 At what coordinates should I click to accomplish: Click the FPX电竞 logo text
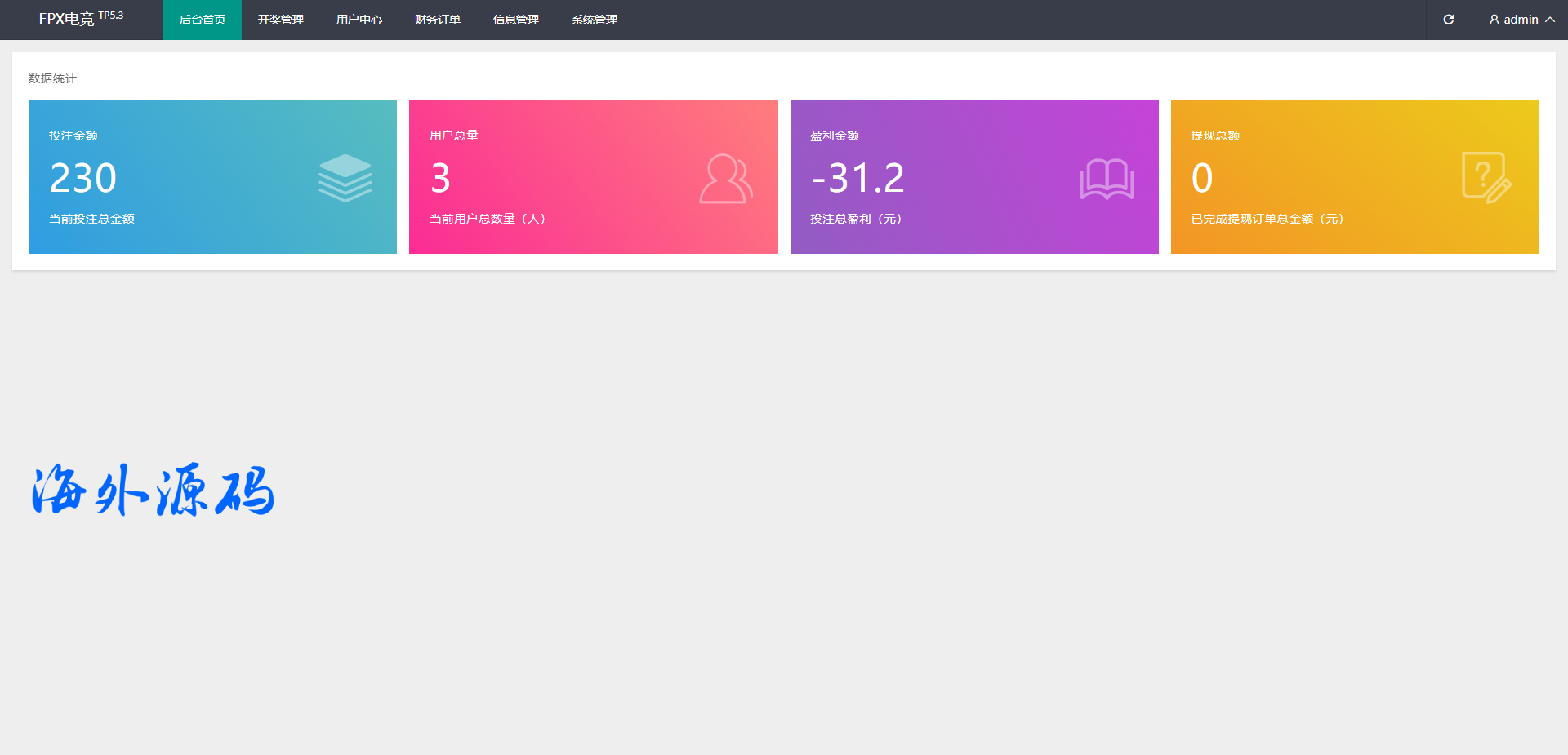point(67,20)
